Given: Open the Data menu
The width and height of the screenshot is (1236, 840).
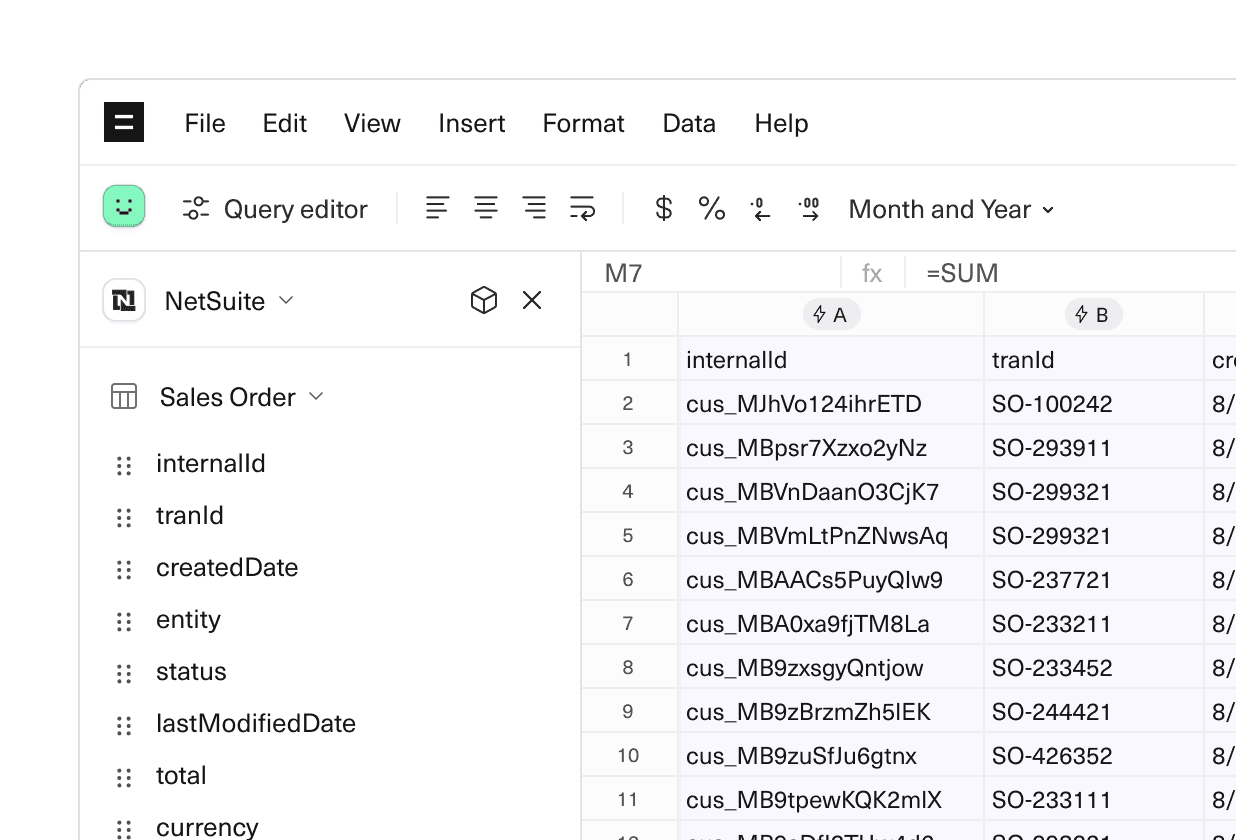Looking at the screenshot, I should pyautogui.click(x=689, y=123).
